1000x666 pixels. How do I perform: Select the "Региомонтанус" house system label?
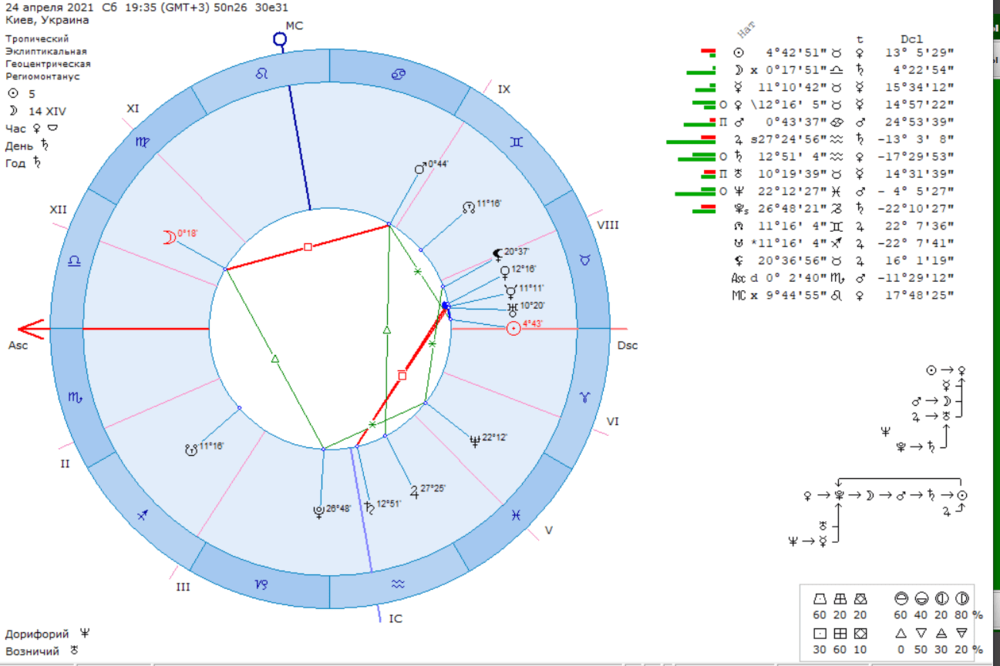click(x=43, y=76)
